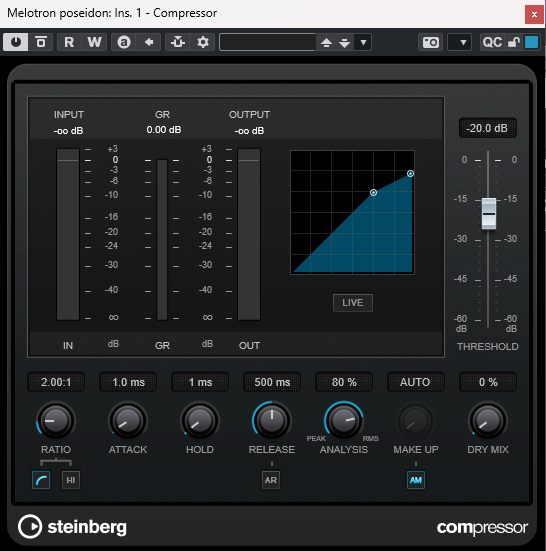This screenshot has width=546, height=551.
Task: Click the GR 0.00 dB readout
Action: pos(164,130)
